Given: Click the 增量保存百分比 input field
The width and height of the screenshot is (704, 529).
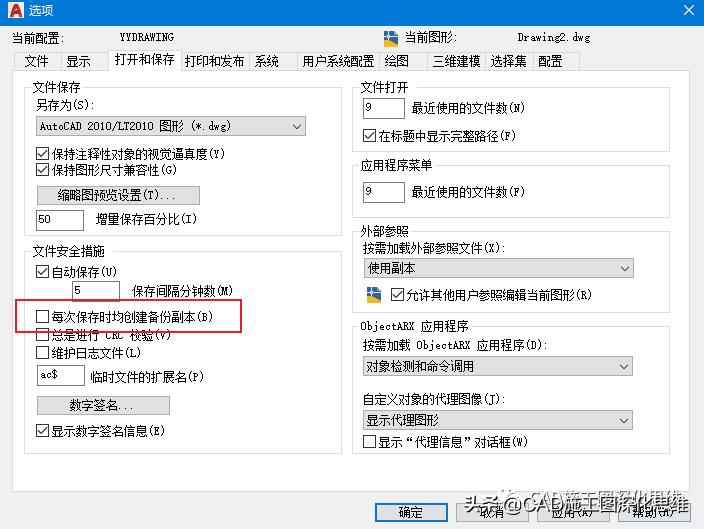Looking at the screenshot, I should [x=60, y=220].
